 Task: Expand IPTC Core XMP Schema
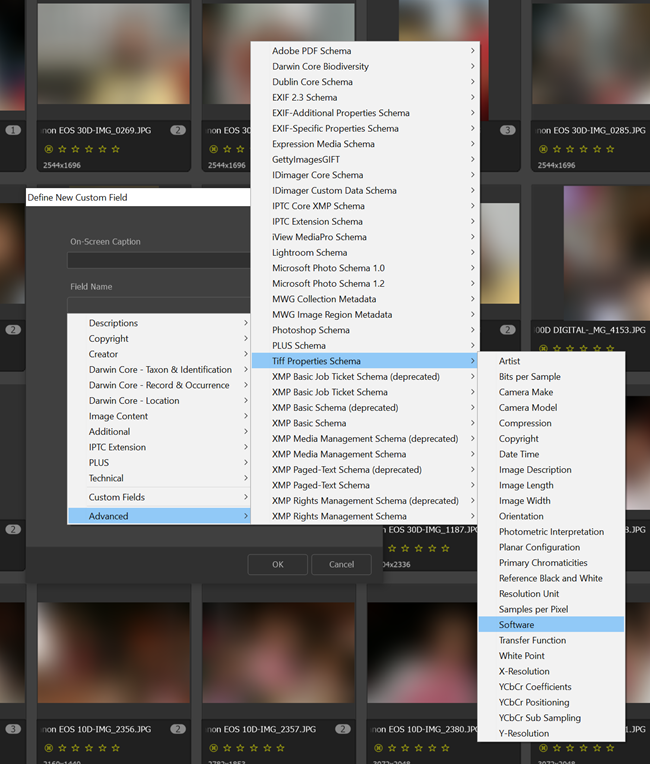click(365, 206)
